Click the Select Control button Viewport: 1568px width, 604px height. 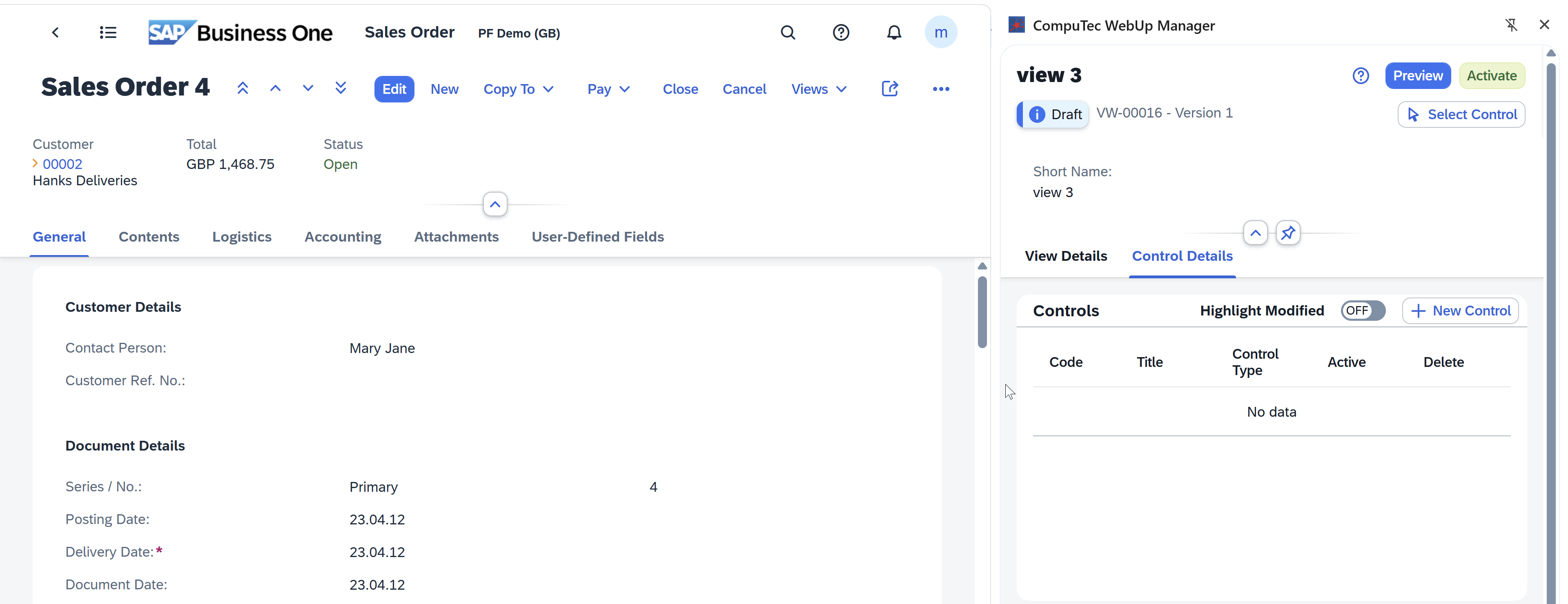(1461, 114)
